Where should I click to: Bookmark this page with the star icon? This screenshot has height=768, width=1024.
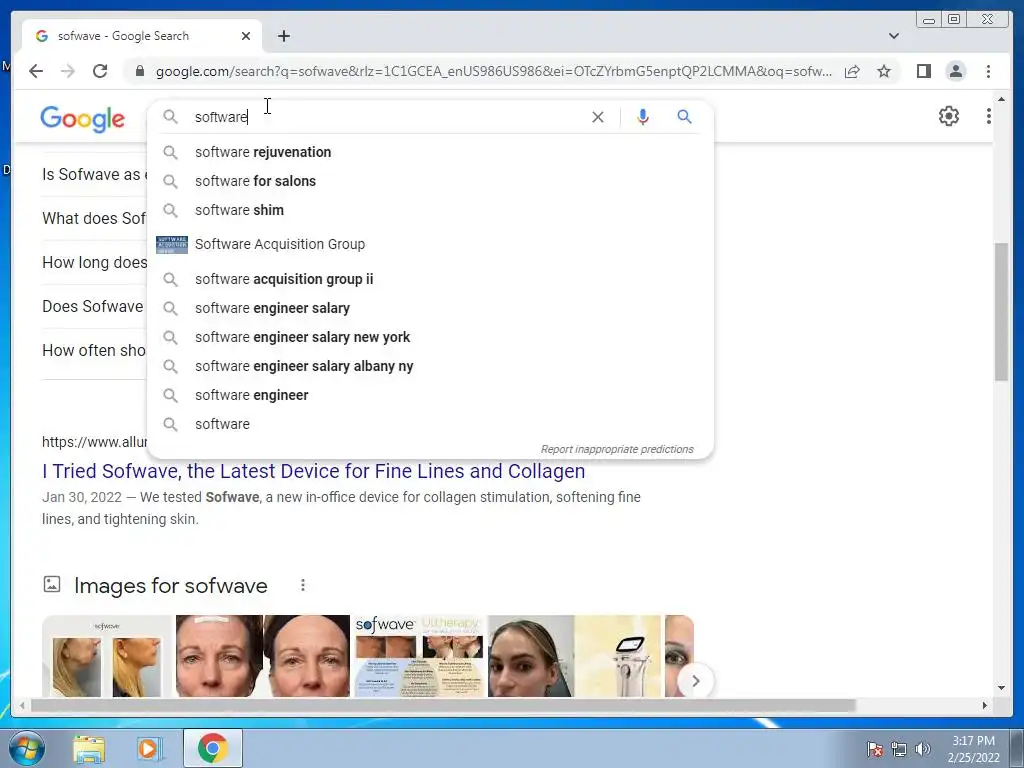tap(884, 71)
